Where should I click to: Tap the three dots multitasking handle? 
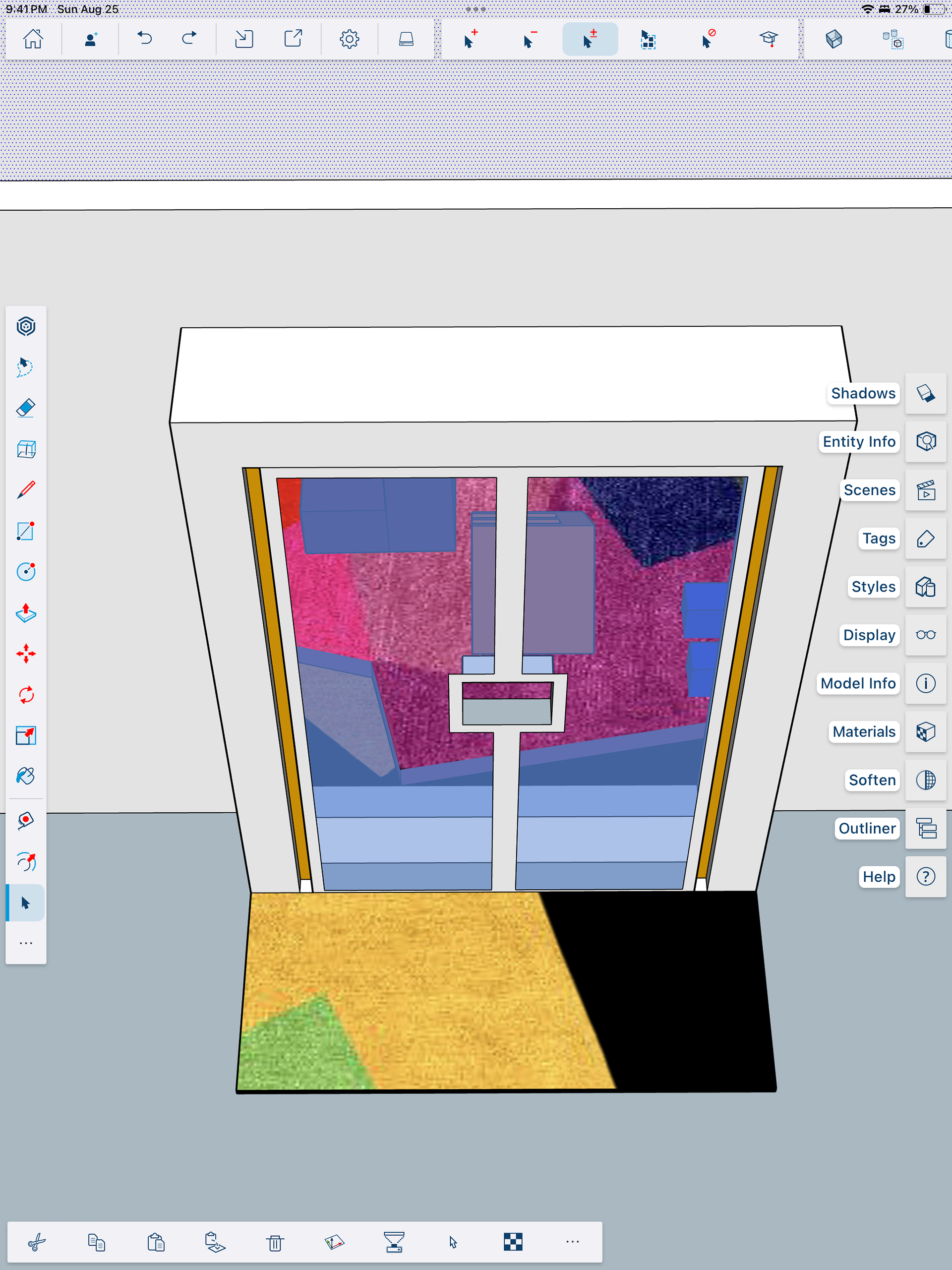coord(476,9)
